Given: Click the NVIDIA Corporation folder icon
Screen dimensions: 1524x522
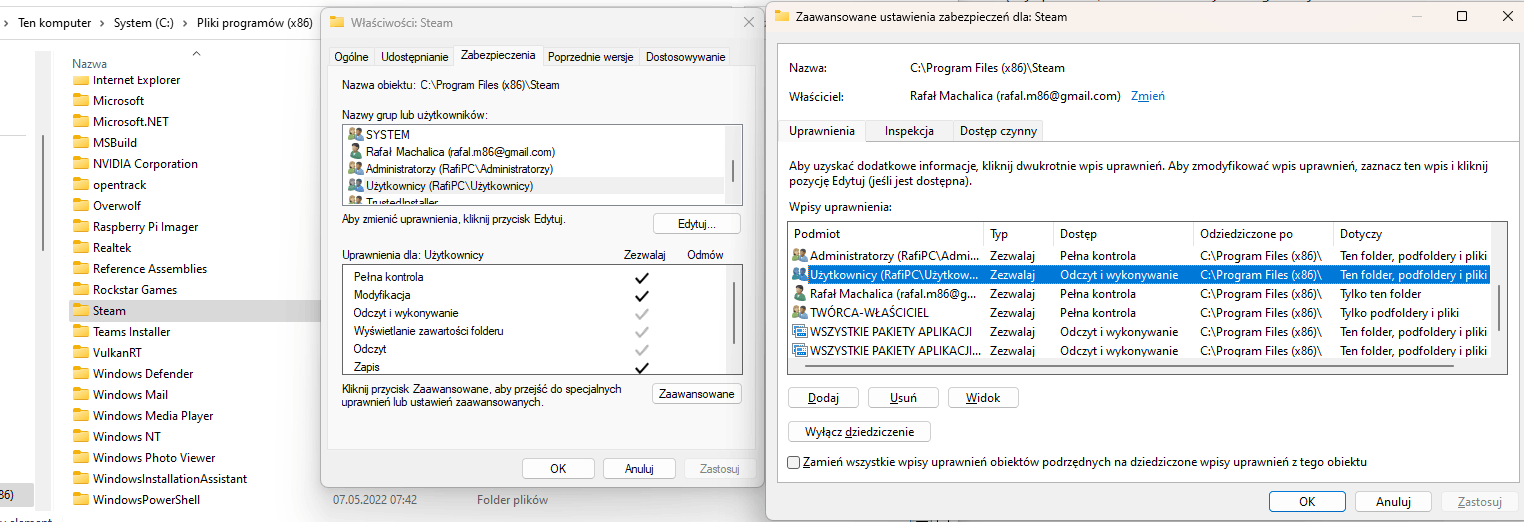Looking at the screenshot, I should coord(81,164).
